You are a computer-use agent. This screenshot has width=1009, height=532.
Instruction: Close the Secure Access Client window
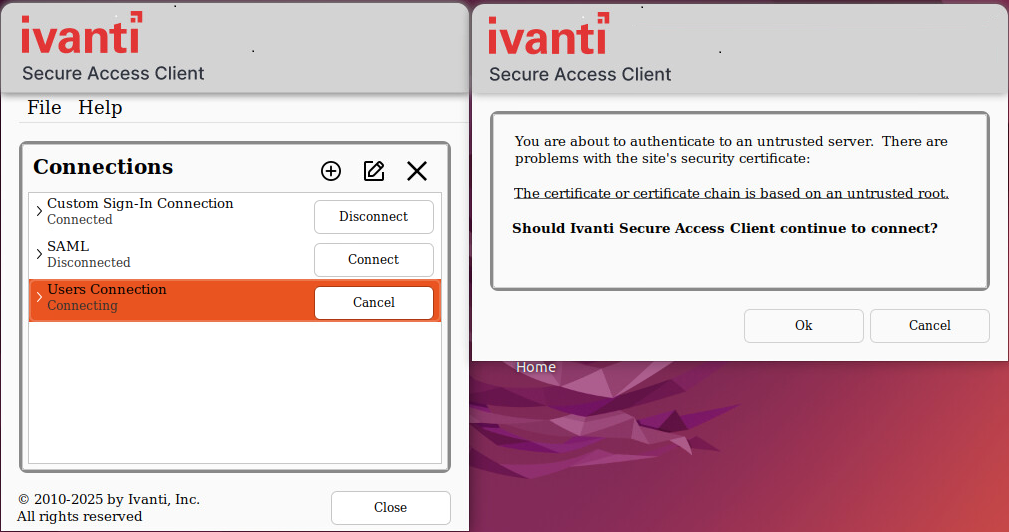click(391, 508)
